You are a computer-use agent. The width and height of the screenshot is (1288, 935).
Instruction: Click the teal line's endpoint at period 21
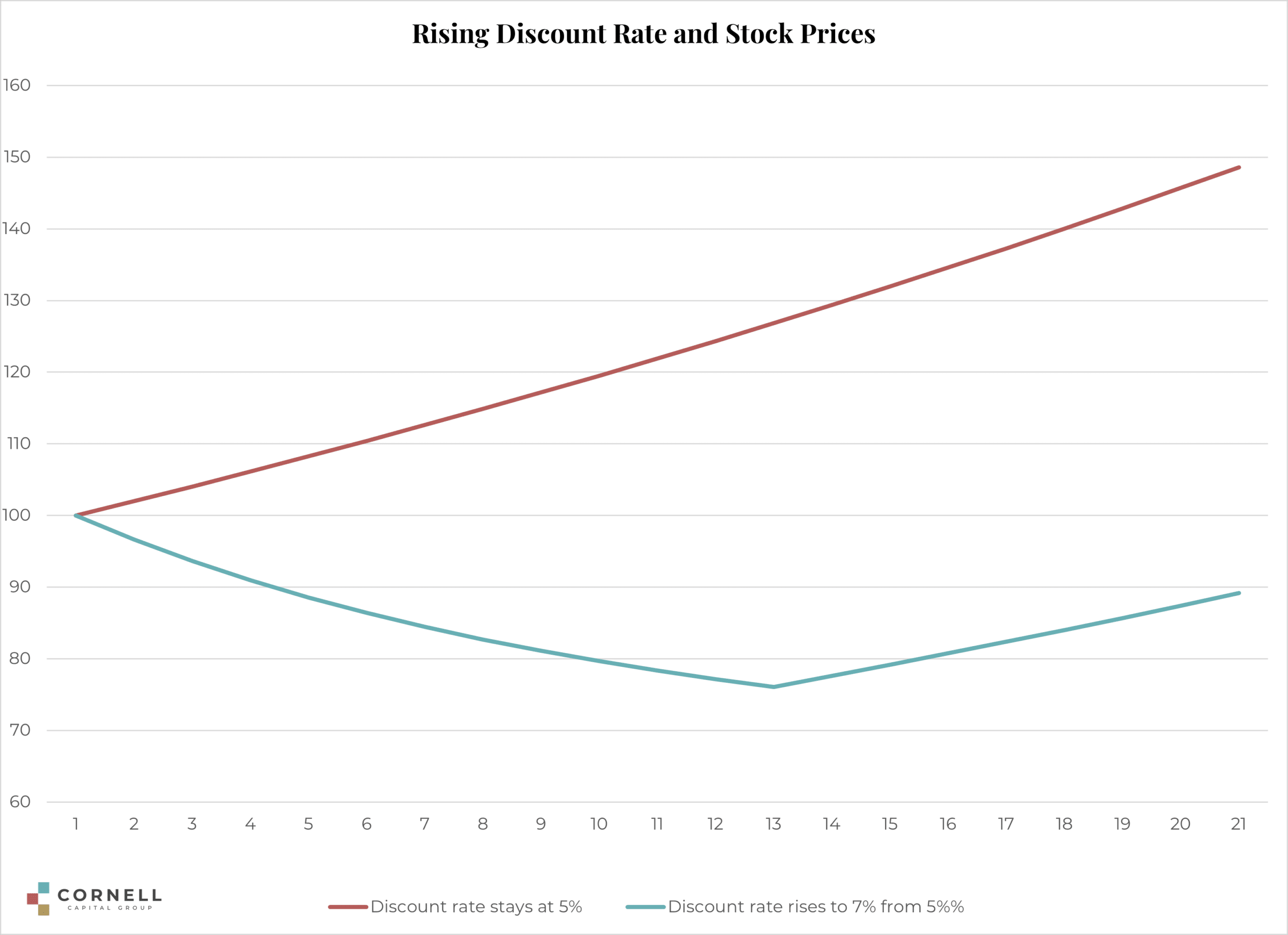(x=1239, y=593)
